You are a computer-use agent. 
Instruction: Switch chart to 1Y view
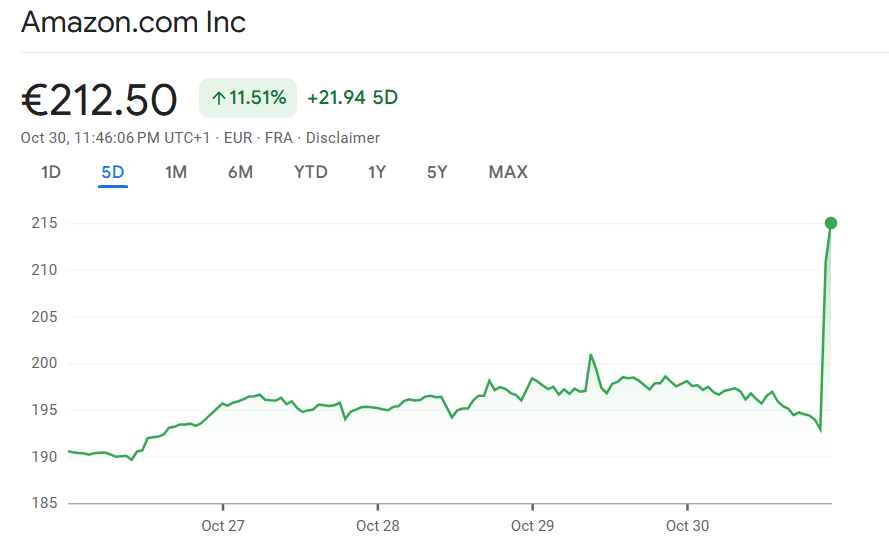[377, 172]
